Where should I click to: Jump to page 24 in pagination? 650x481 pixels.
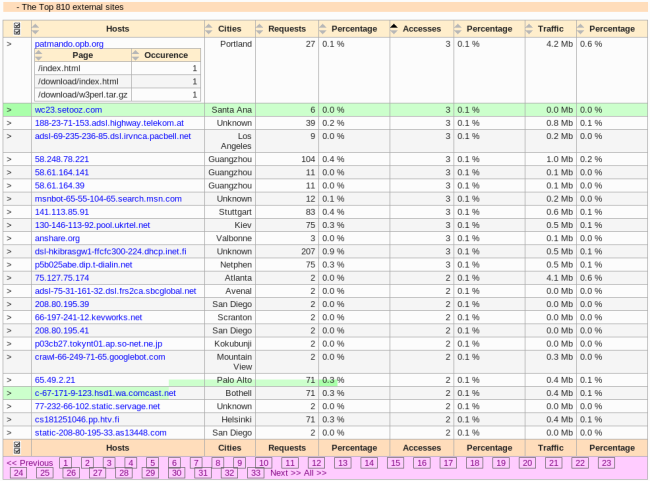coord(18,473)
